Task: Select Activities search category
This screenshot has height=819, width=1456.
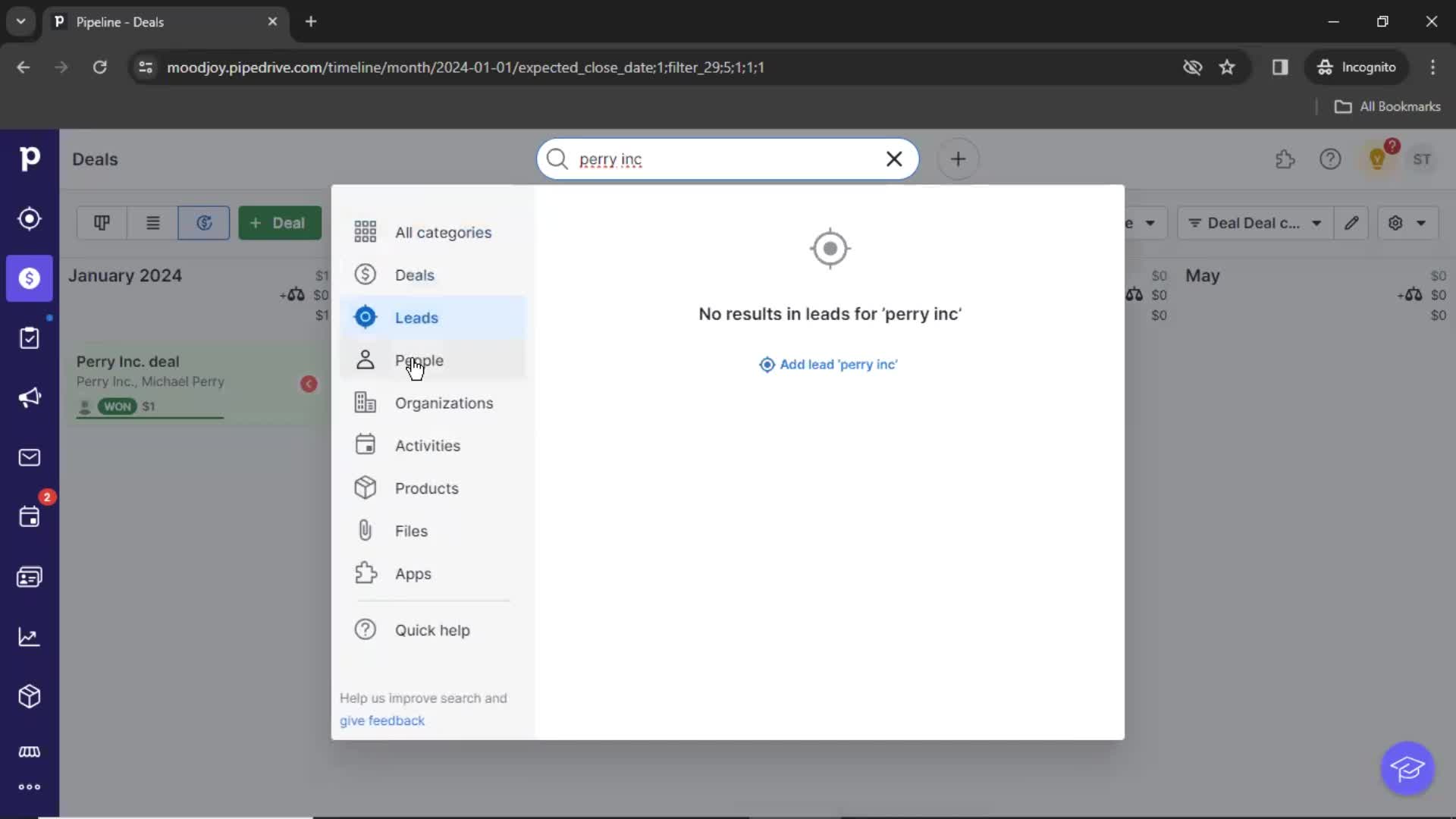Action: (432, 446)
